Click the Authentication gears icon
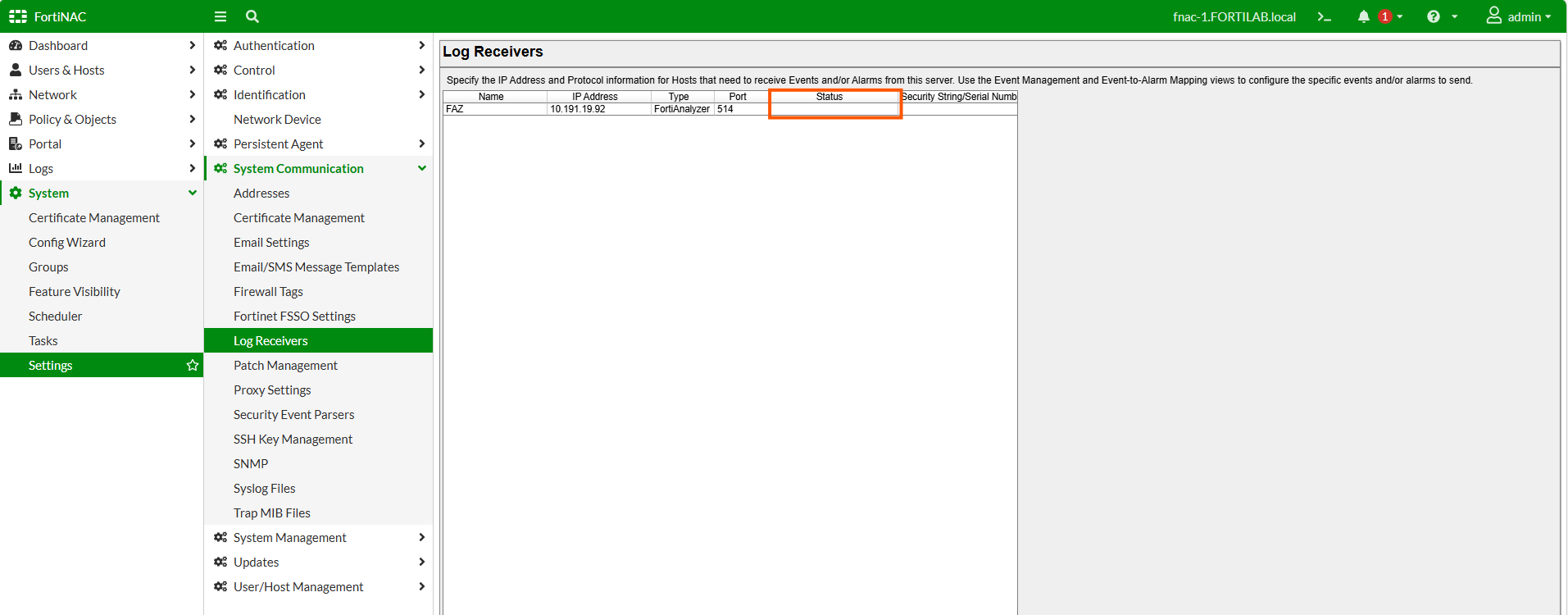Image resolution: width=1568 pixels, height=615 pixels. [x=220, y=46]
